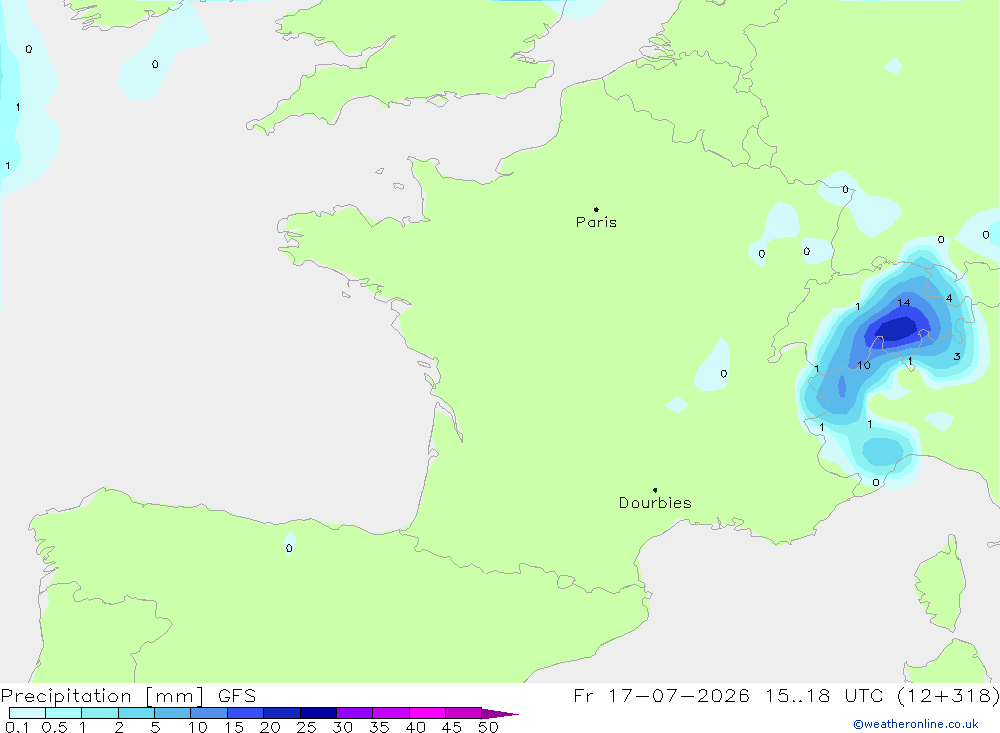Click the darkest blue rain core
This screenshot has width=1000, height=733.
tap(897, 329)
